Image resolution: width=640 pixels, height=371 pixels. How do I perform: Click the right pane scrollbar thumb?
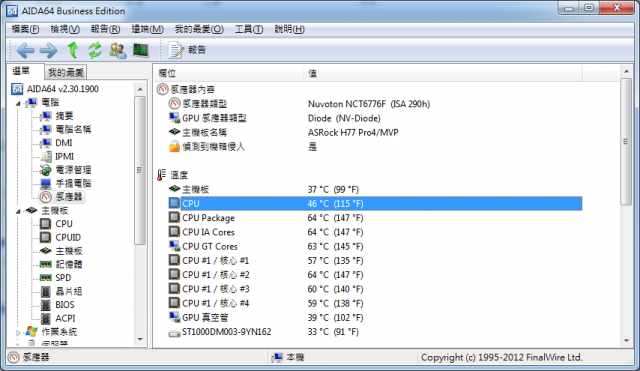626,142
